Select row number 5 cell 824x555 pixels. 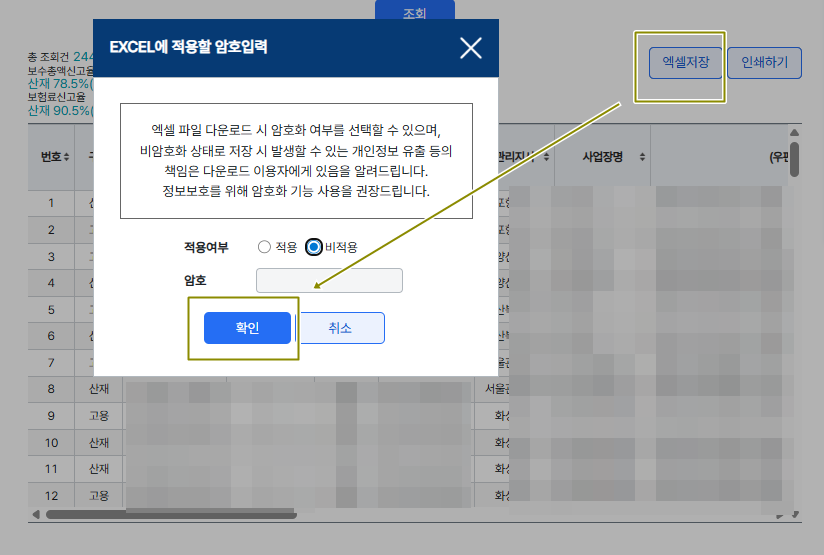coord(51,310)
